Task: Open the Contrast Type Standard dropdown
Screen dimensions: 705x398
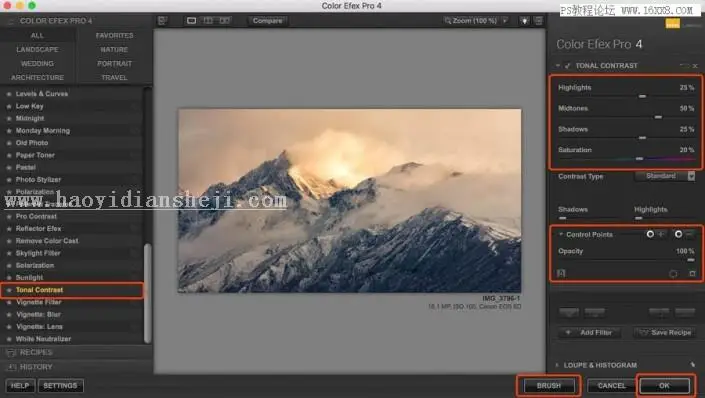Action: (x=665, y=176)
